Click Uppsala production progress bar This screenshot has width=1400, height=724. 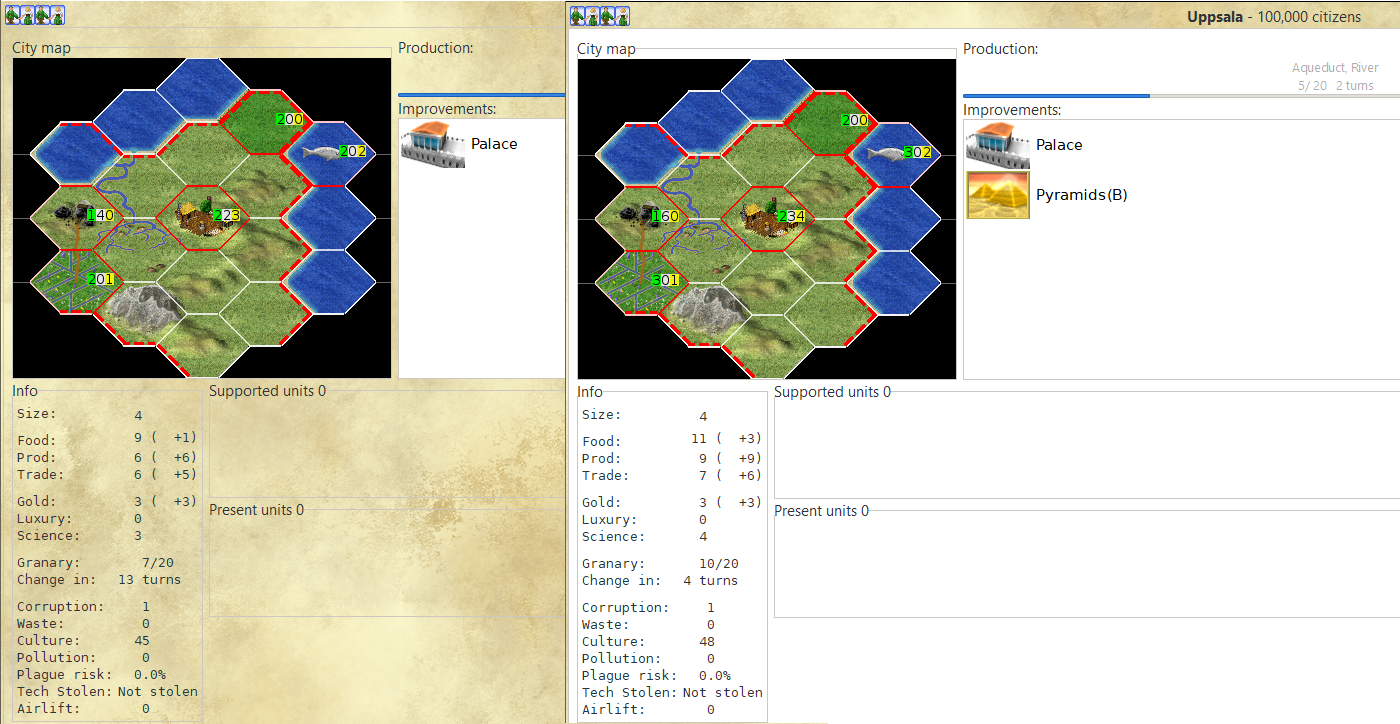point(1181,96)
